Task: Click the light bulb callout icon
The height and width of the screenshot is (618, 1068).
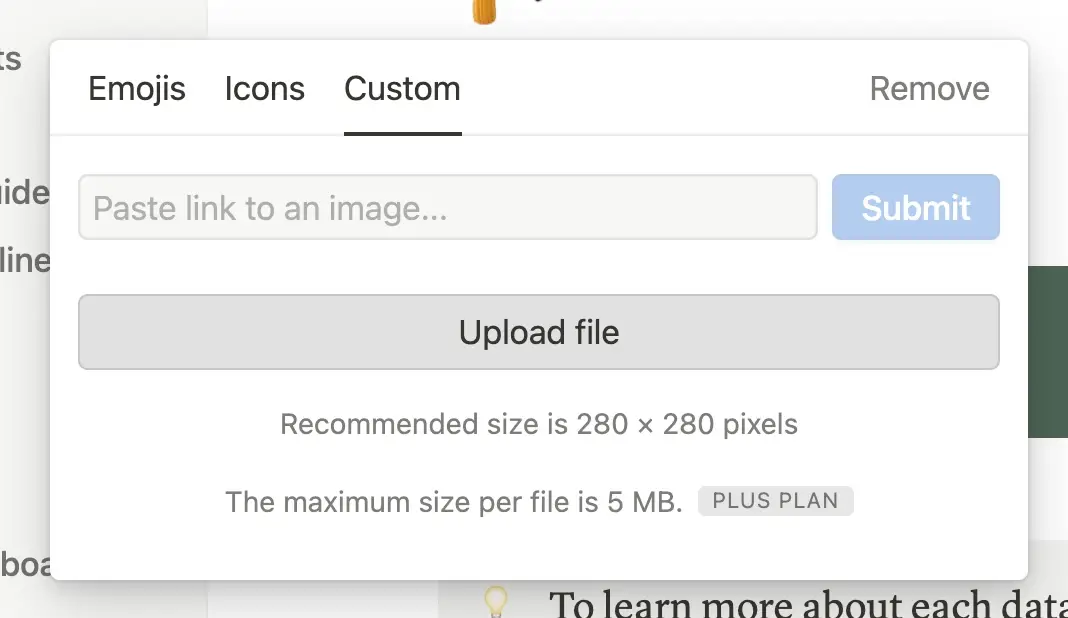Action: [x=496, y=601]
